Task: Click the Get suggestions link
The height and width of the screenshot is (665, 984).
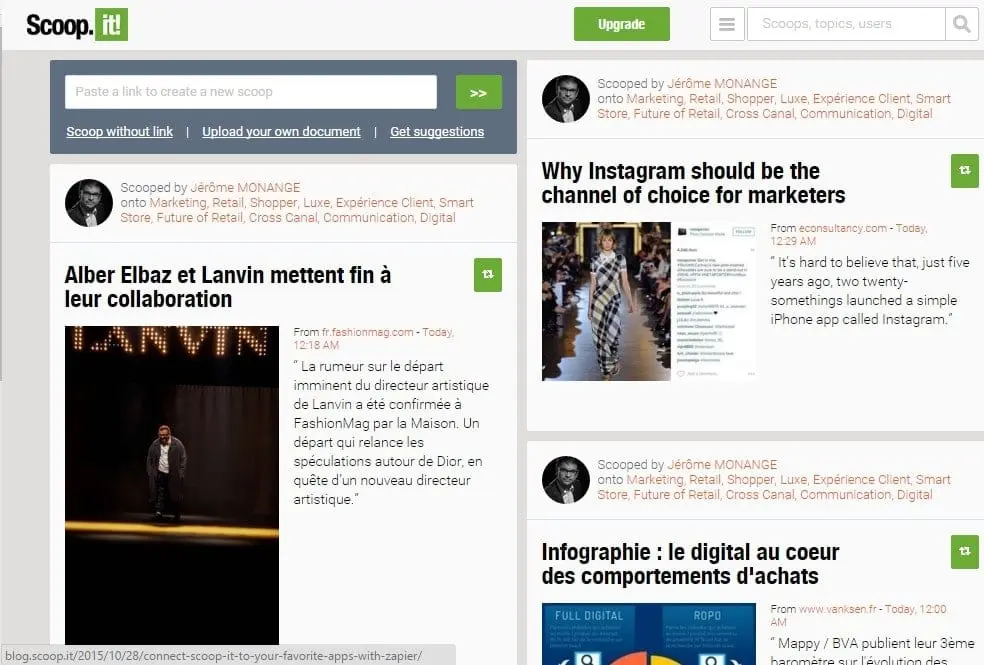Action: click(437, 132)
